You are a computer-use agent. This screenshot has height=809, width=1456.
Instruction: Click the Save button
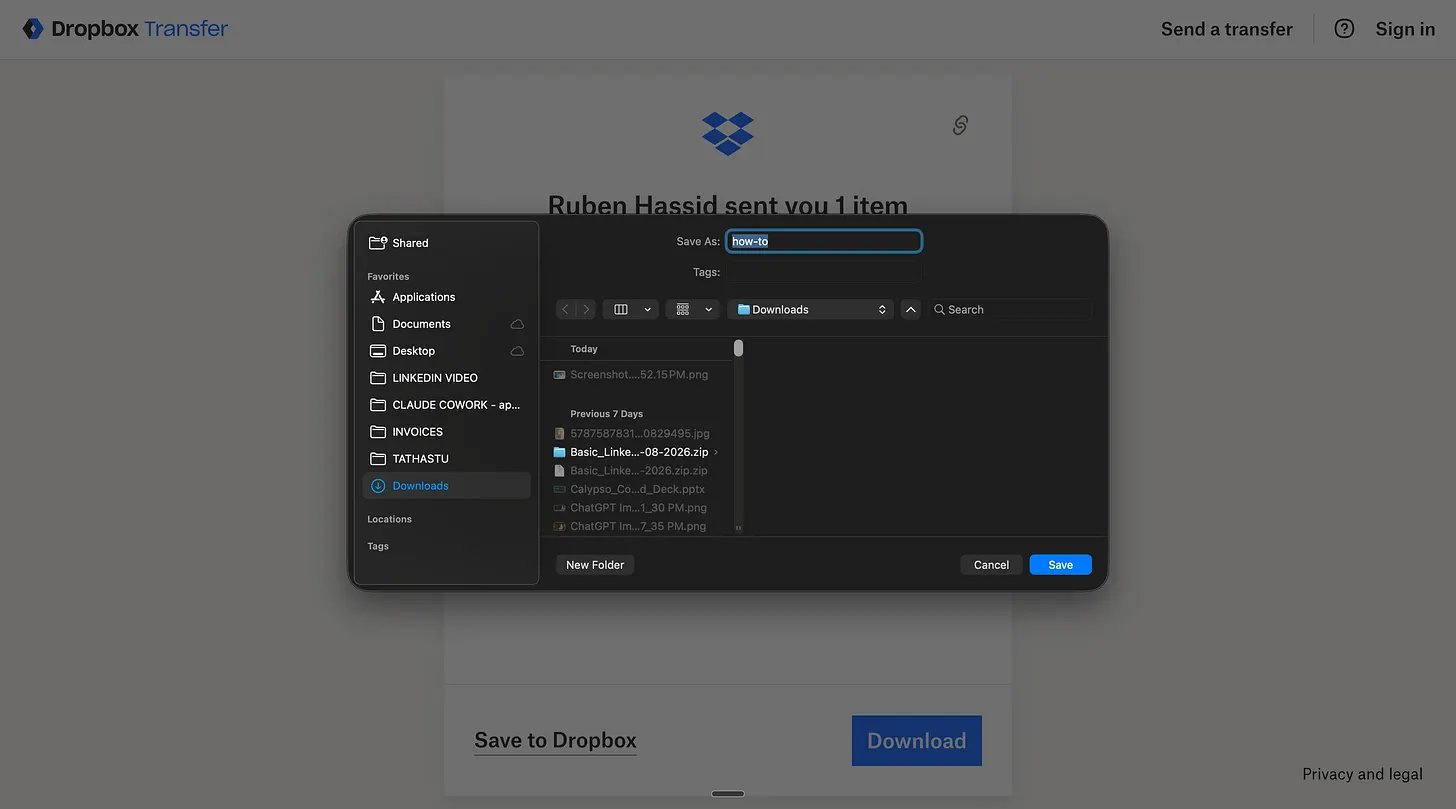coord(1061,565)
